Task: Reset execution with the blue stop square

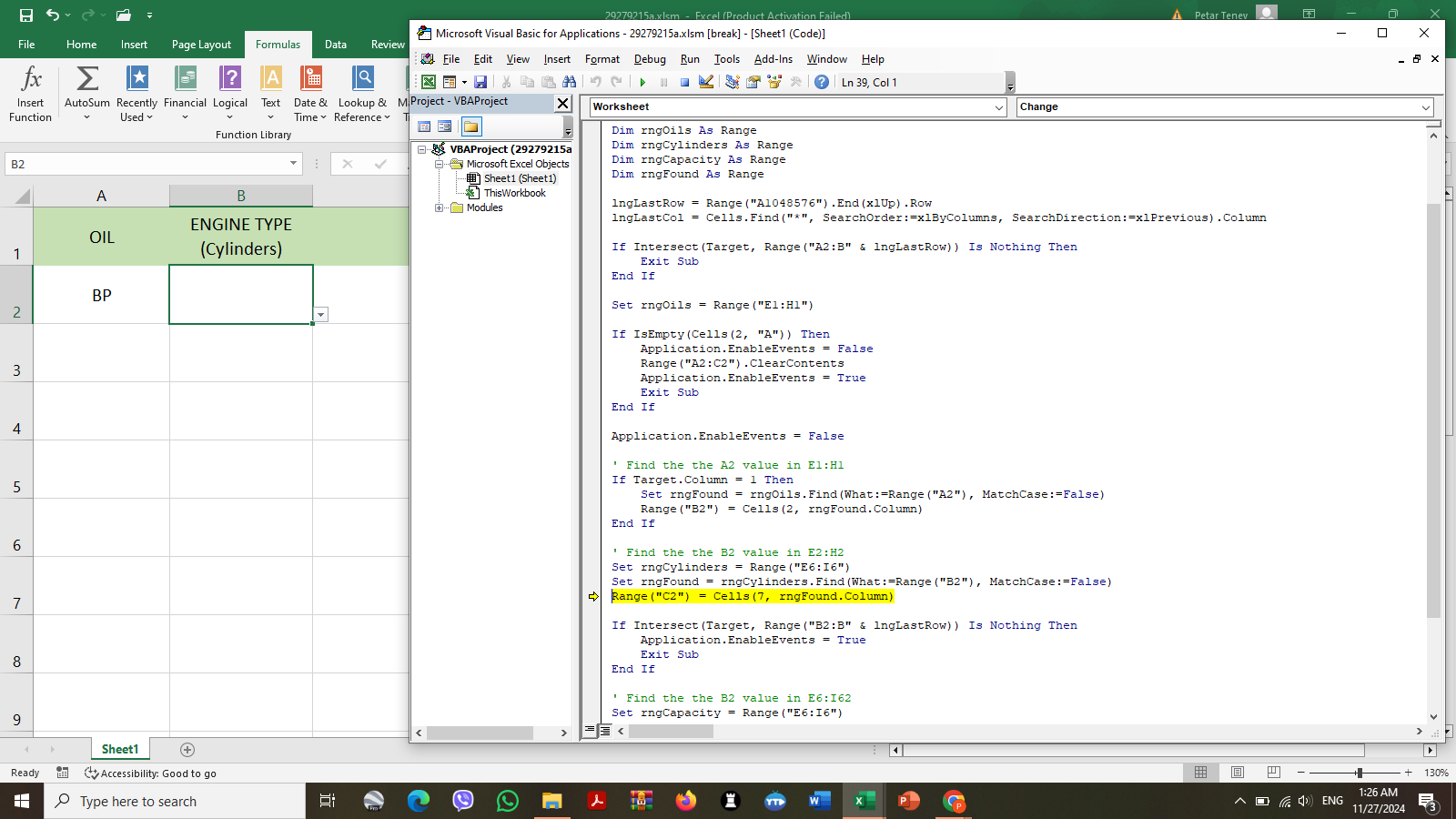Action: (x=684, y=82)
